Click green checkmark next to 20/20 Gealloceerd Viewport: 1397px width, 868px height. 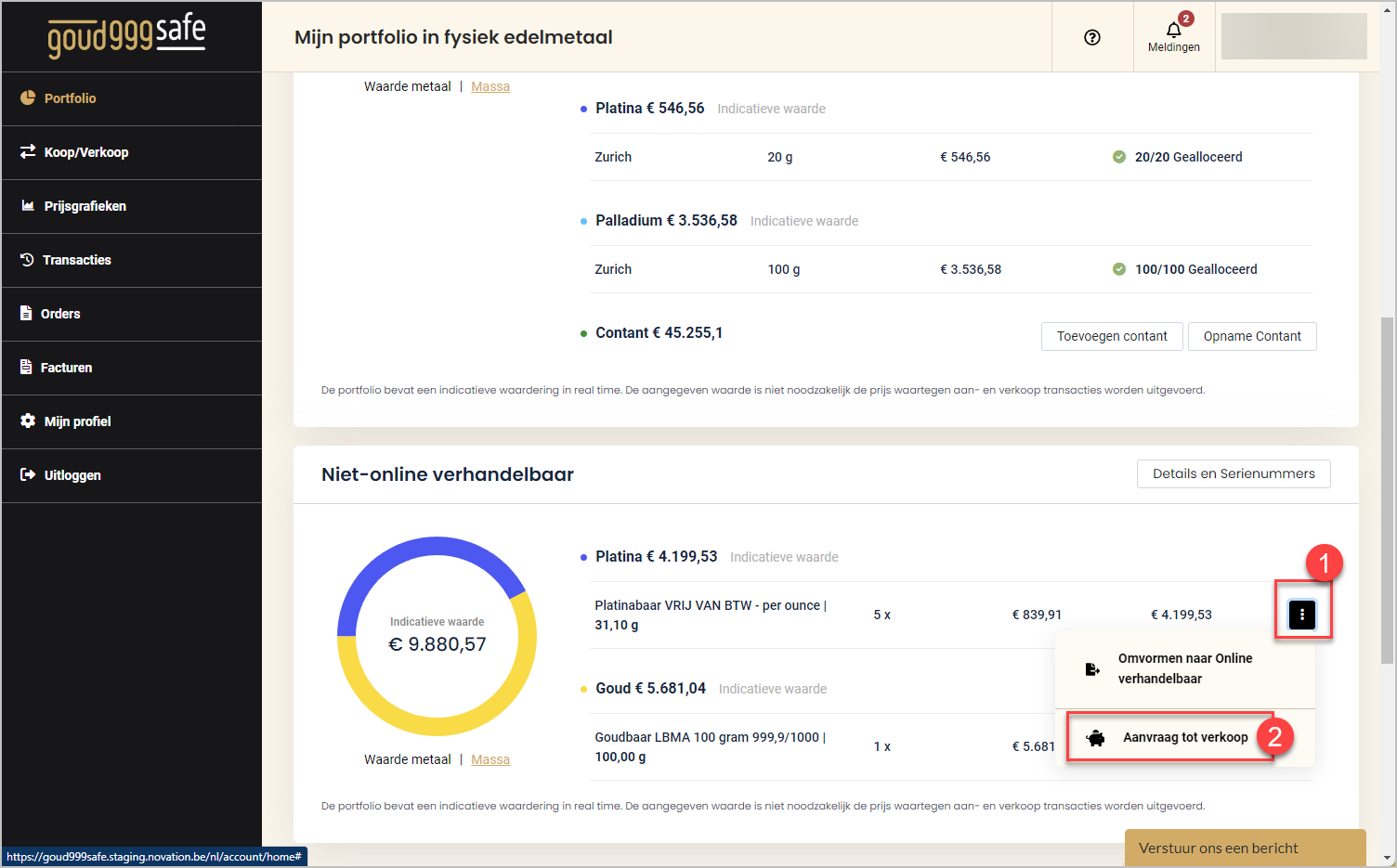1119,157
